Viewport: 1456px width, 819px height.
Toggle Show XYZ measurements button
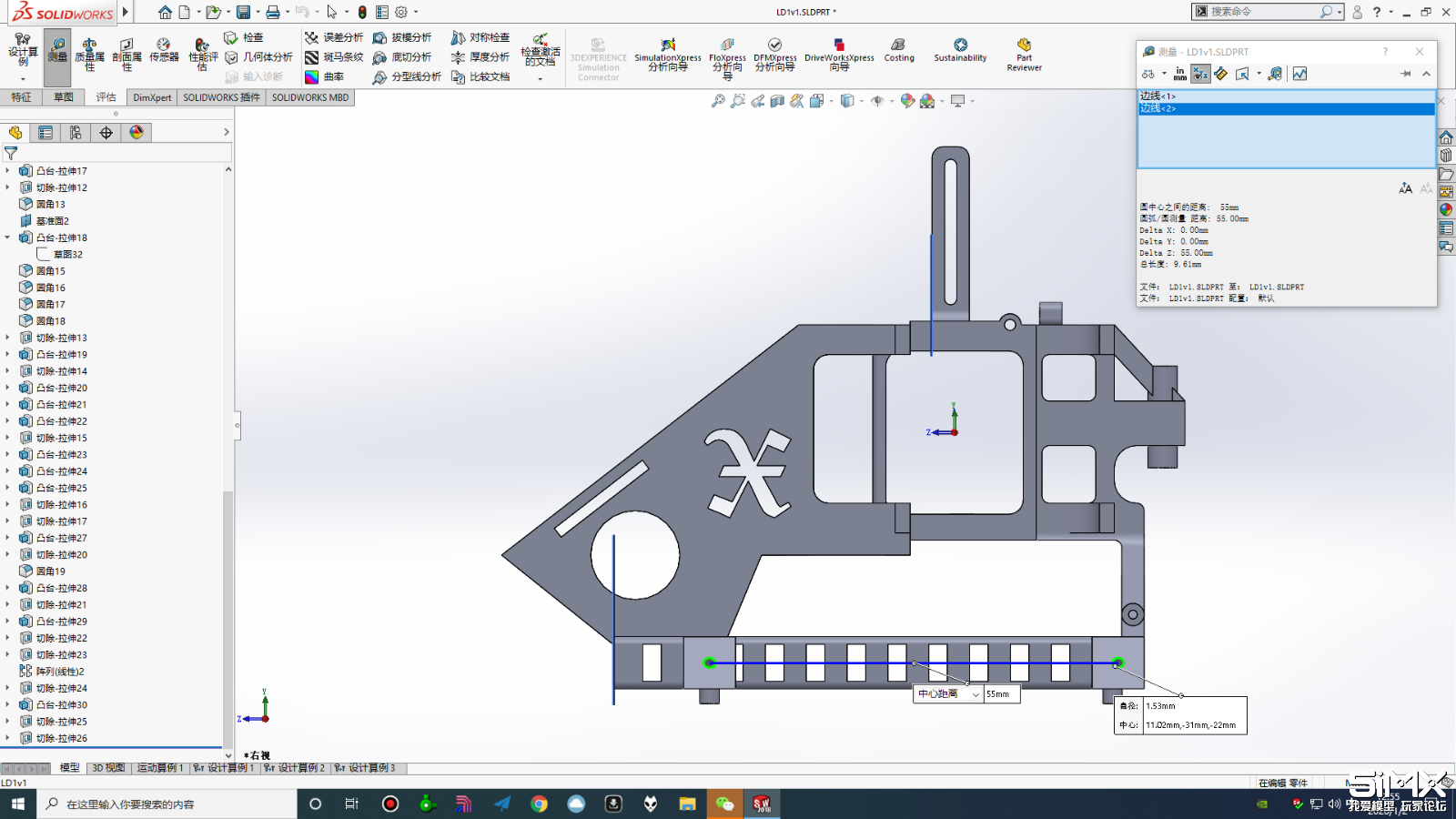1201,74
